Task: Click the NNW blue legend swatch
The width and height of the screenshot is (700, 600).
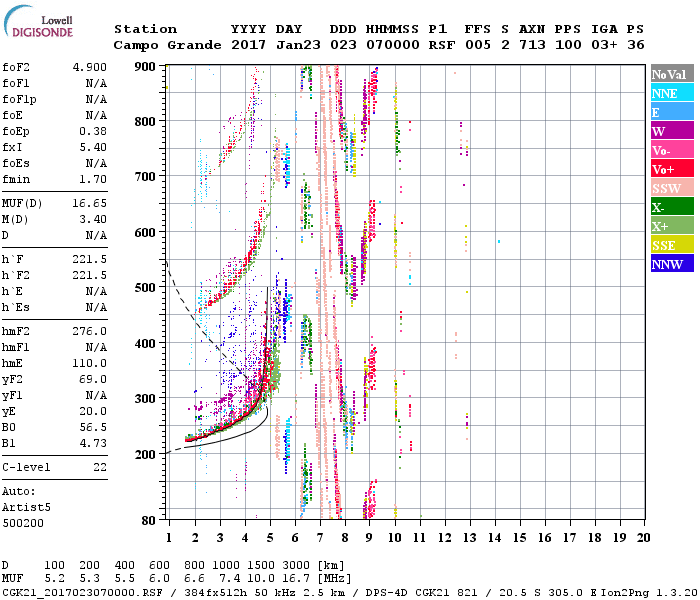Action: pyautogui.click(x=671, y=264)
